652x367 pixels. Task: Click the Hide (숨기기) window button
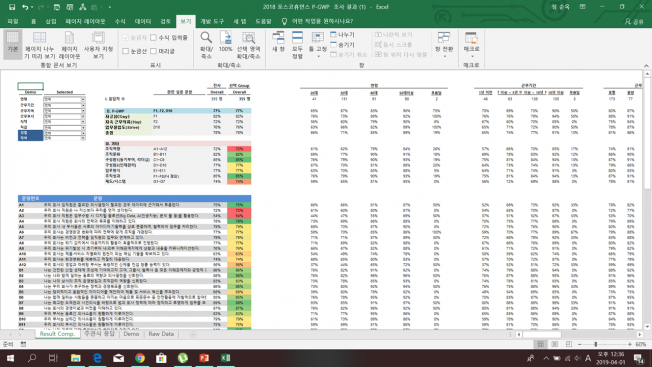coord(343,44)
